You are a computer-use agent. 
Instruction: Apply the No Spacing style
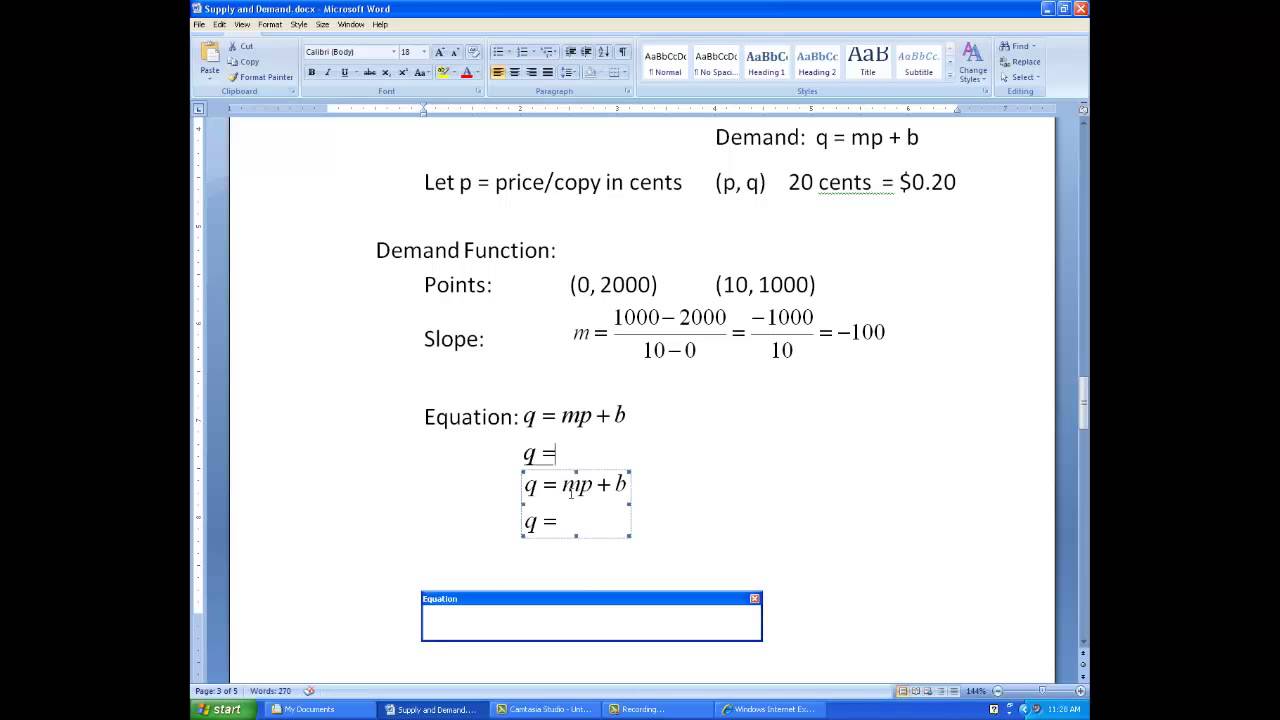[x=716, y=62]
